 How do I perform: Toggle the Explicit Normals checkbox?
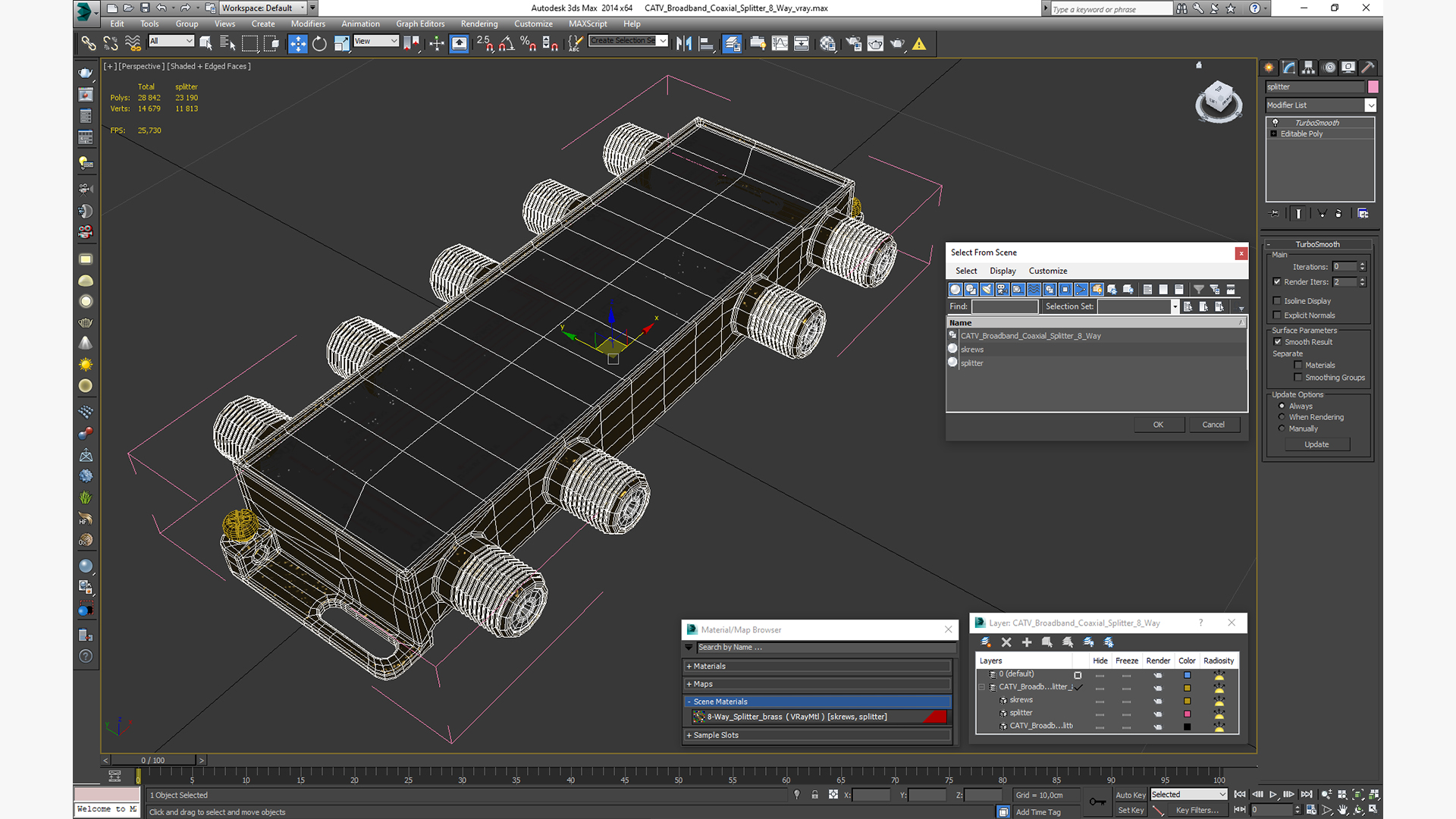click(1277, 315)
